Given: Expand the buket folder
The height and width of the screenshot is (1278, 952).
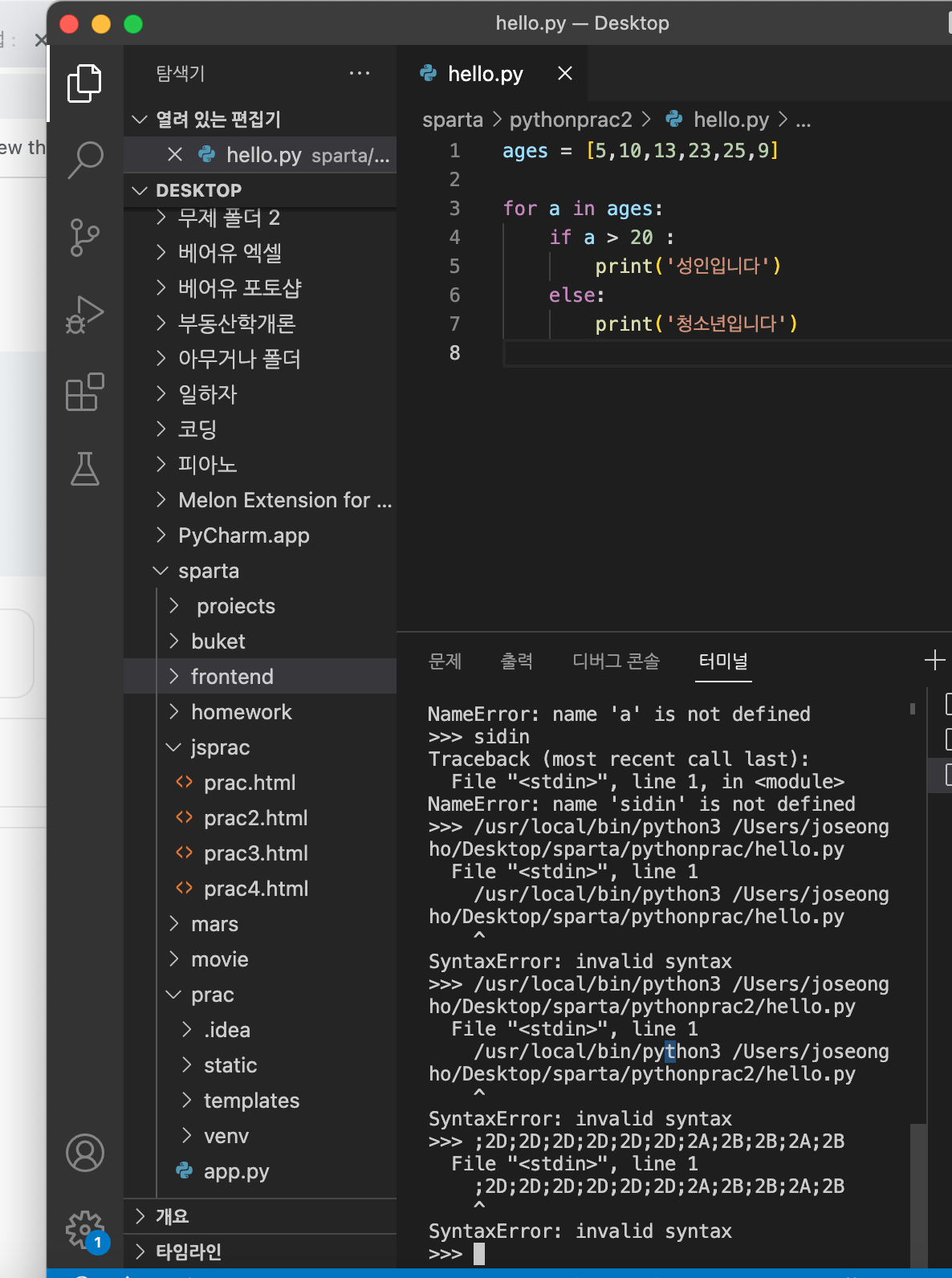Looking at the screenshot, I should pos(260,641).
